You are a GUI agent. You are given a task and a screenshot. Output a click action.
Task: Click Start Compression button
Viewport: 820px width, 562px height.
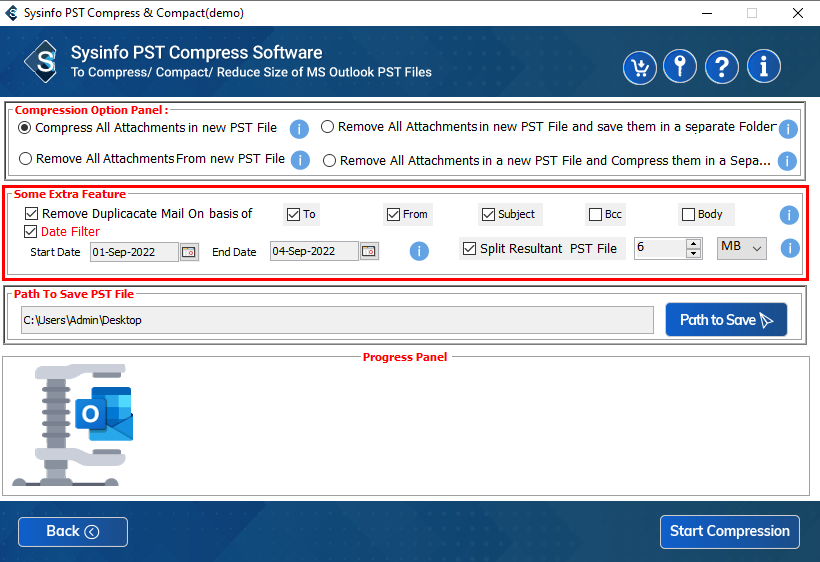coord(730,532)
